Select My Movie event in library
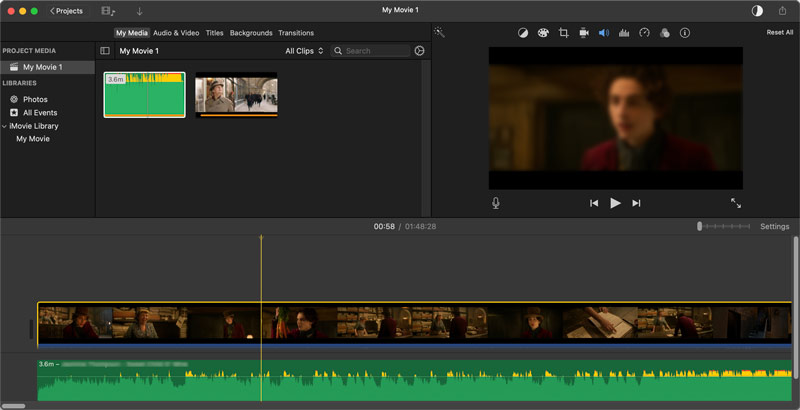This screenshot has height=410, width=800. pos(33,139)
